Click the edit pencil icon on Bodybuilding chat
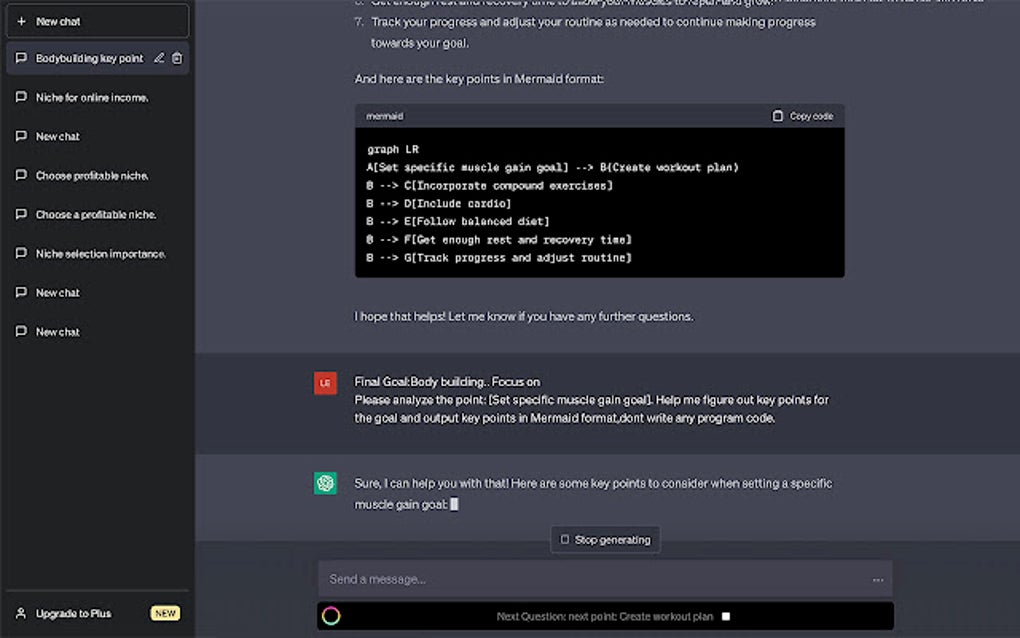The image size is (1020, 638). click(159, 58)
